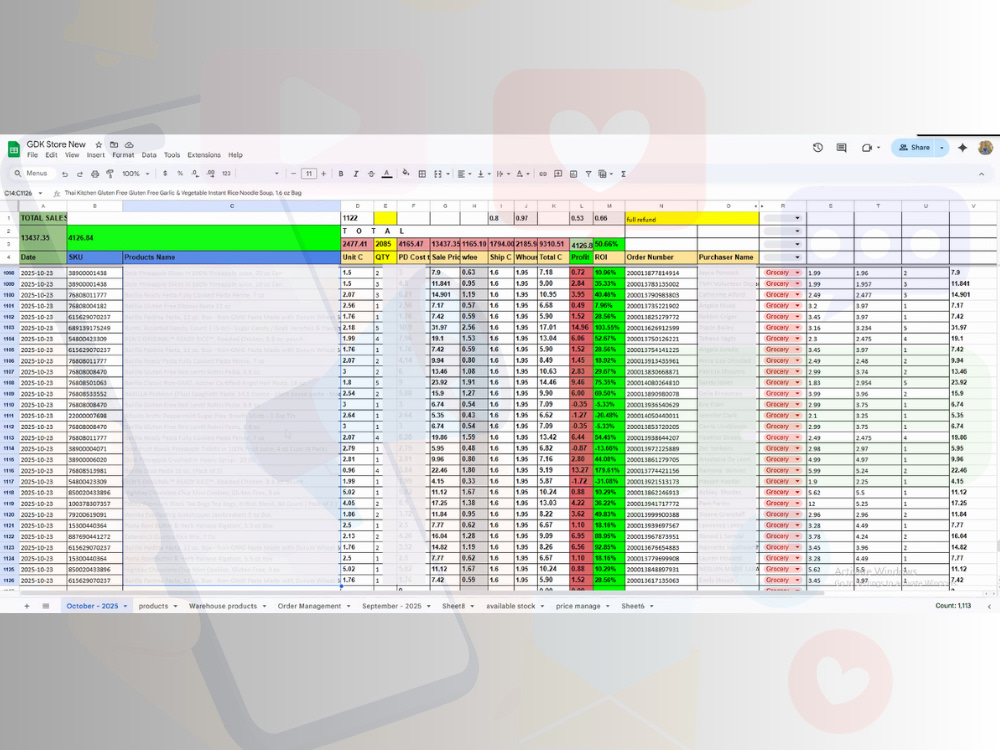Toggle bold formatting

click(x=341, y=173)
